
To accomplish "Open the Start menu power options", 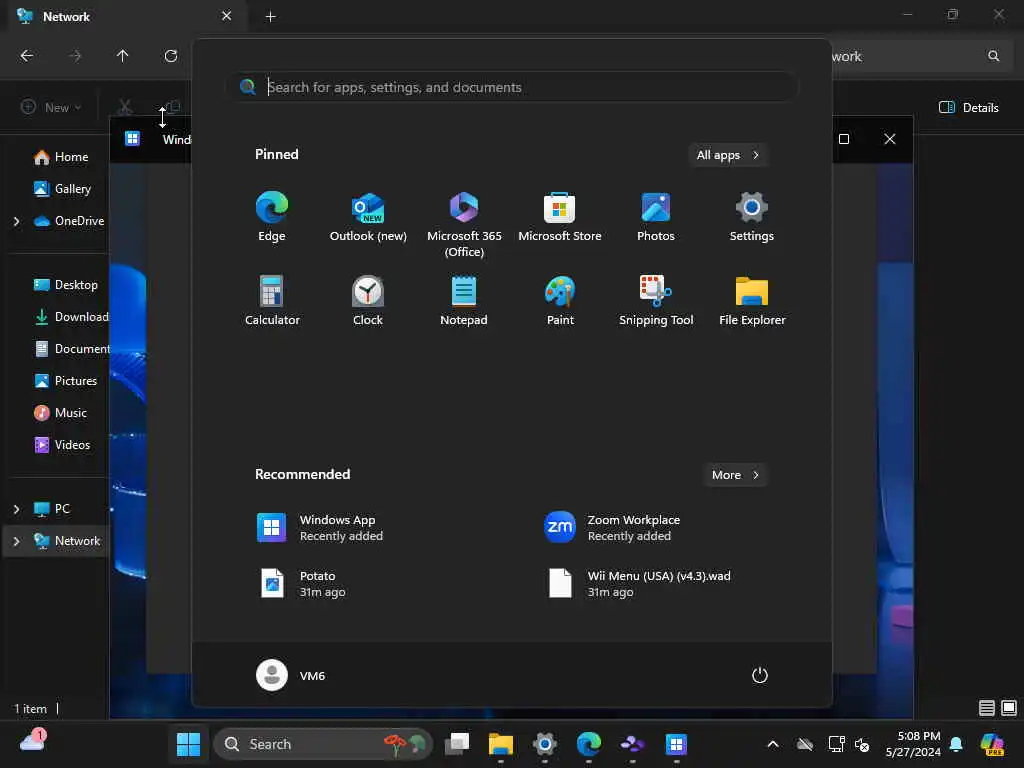I will pos(760,675).
